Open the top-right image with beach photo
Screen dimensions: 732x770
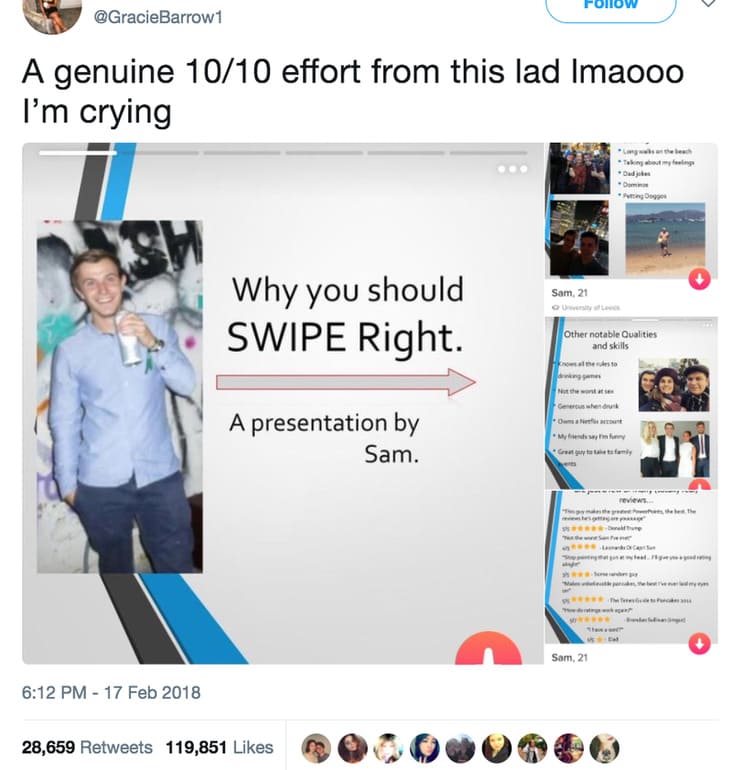(631, 211)
